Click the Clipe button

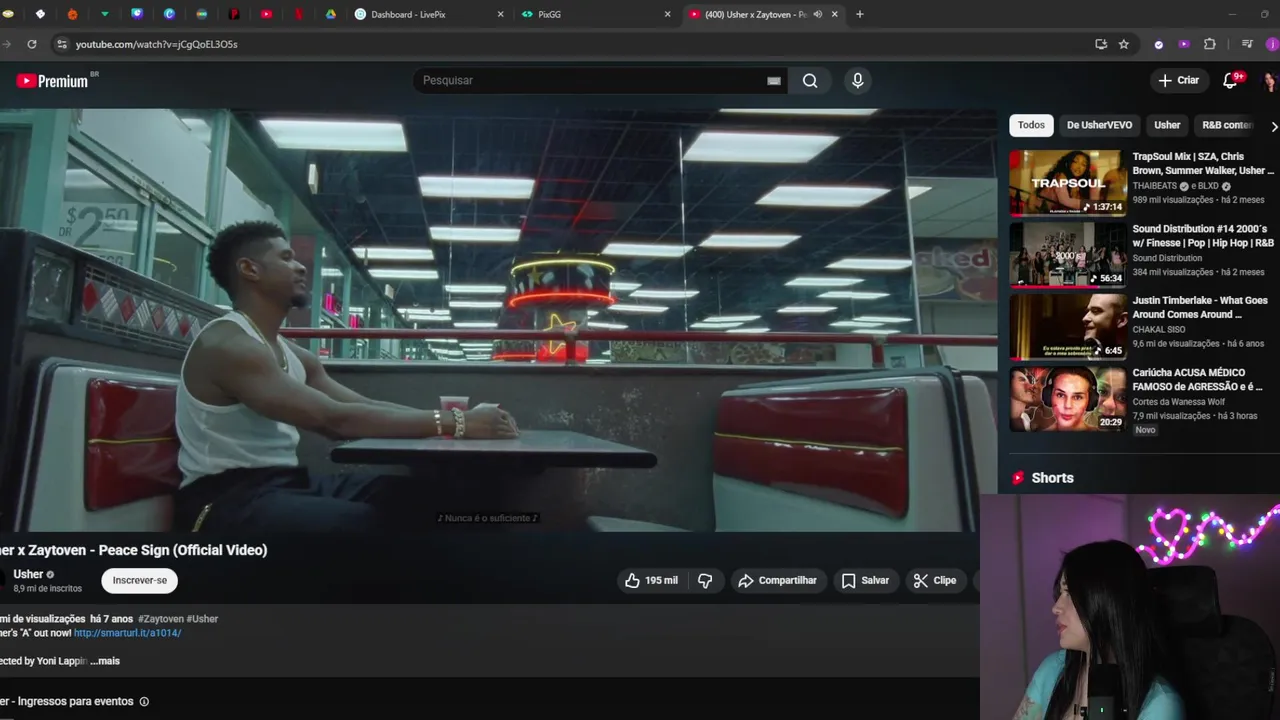pos(934,581)
